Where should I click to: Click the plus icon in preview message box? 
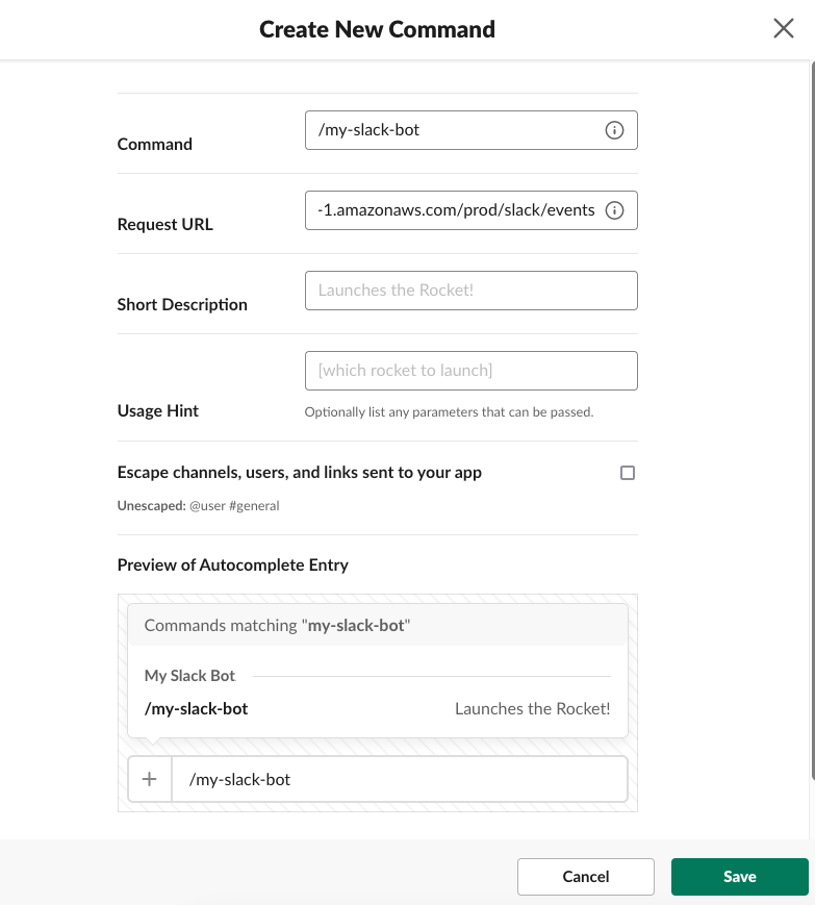coord(150,779)
